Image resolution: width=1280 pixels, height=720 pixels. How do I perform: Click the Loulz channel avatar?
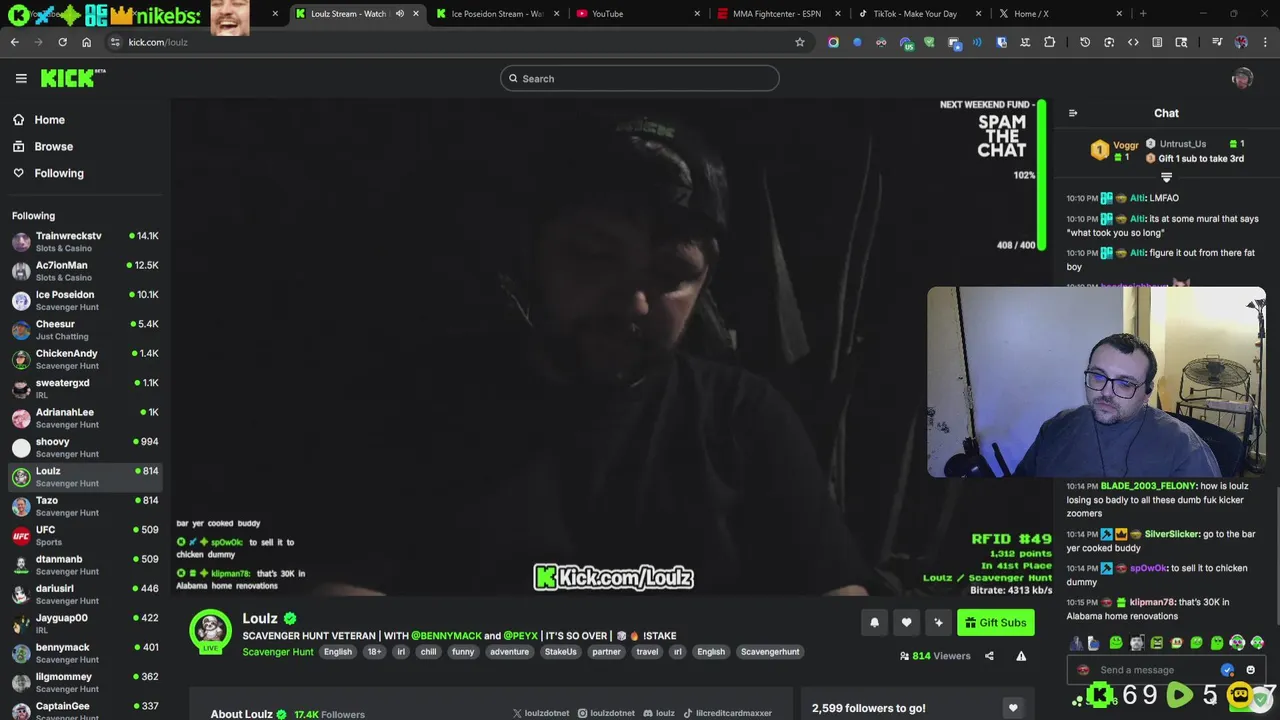click(211, 630)
